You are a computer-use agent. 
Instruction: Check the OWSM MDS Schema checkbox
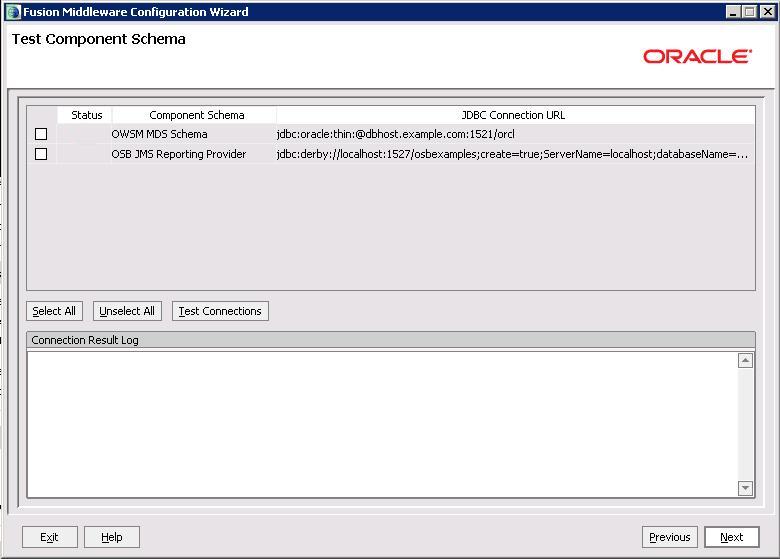[x=41, y=134]
